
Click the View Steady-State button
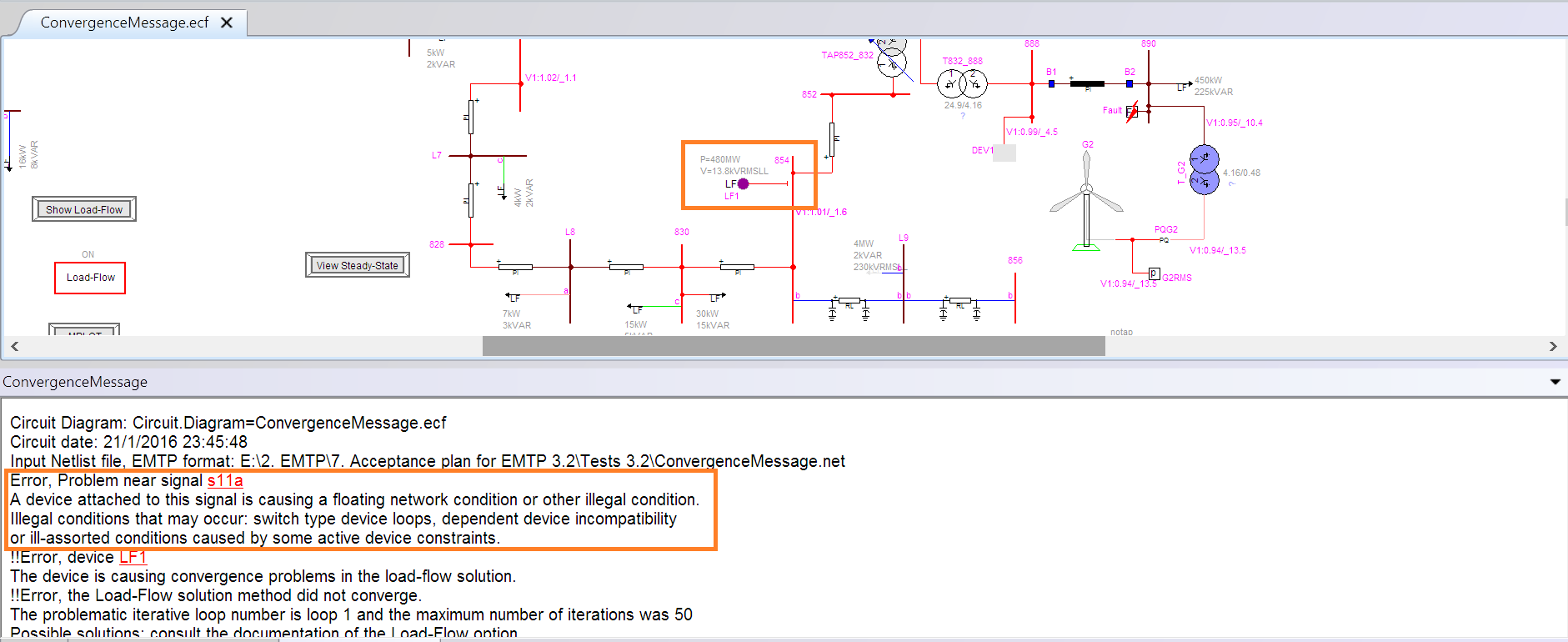click(358, 265)
